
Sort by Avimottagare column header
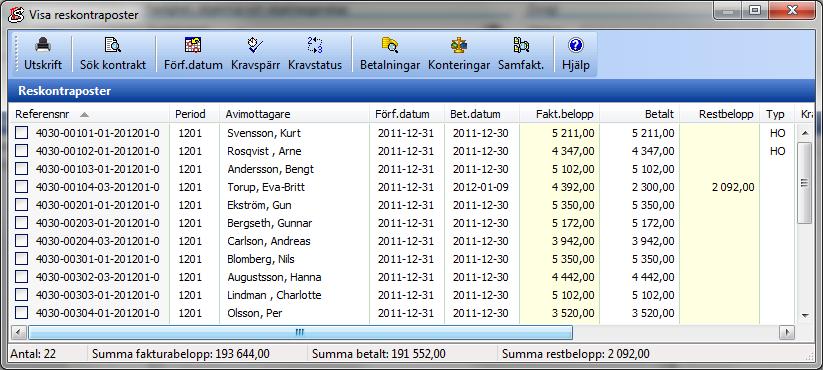pos(294,114)
